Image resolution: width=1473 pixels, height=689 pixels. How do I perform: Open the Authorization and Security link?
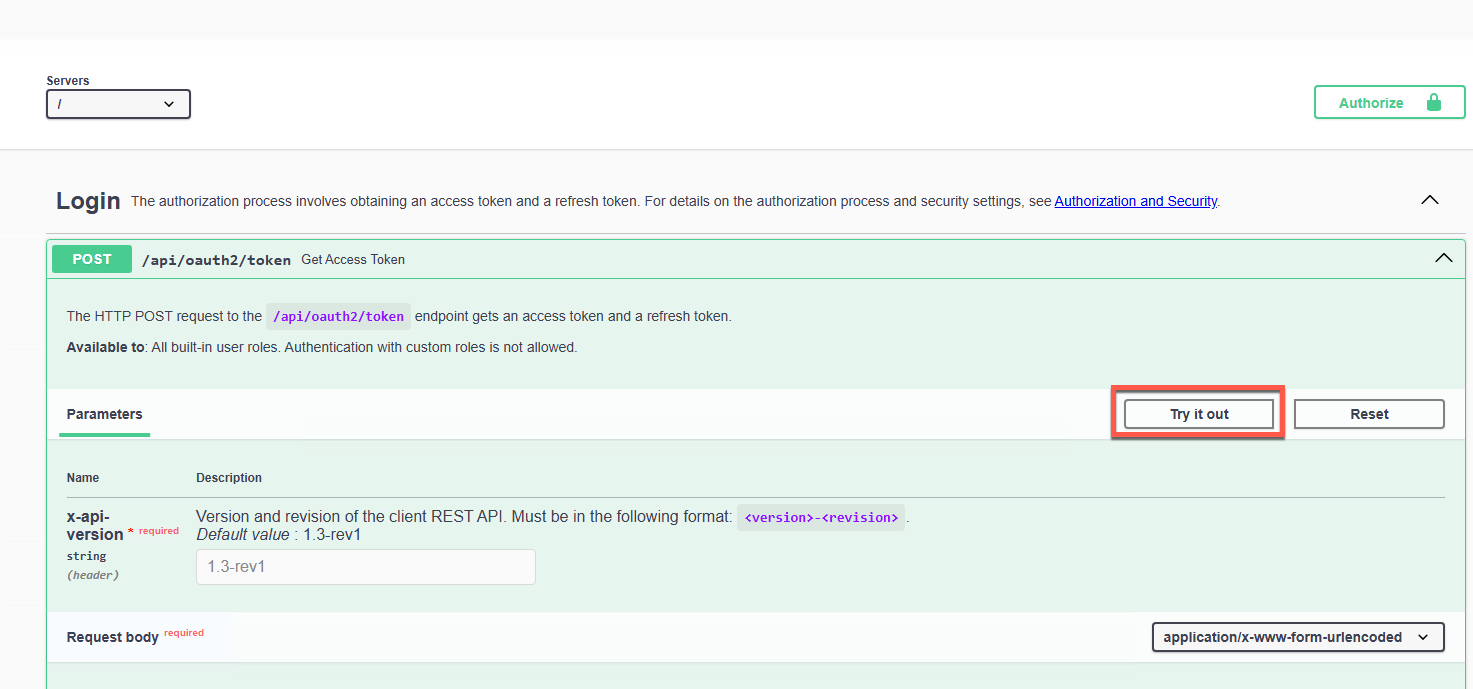pyautogui.click(x=1135, y=201)
